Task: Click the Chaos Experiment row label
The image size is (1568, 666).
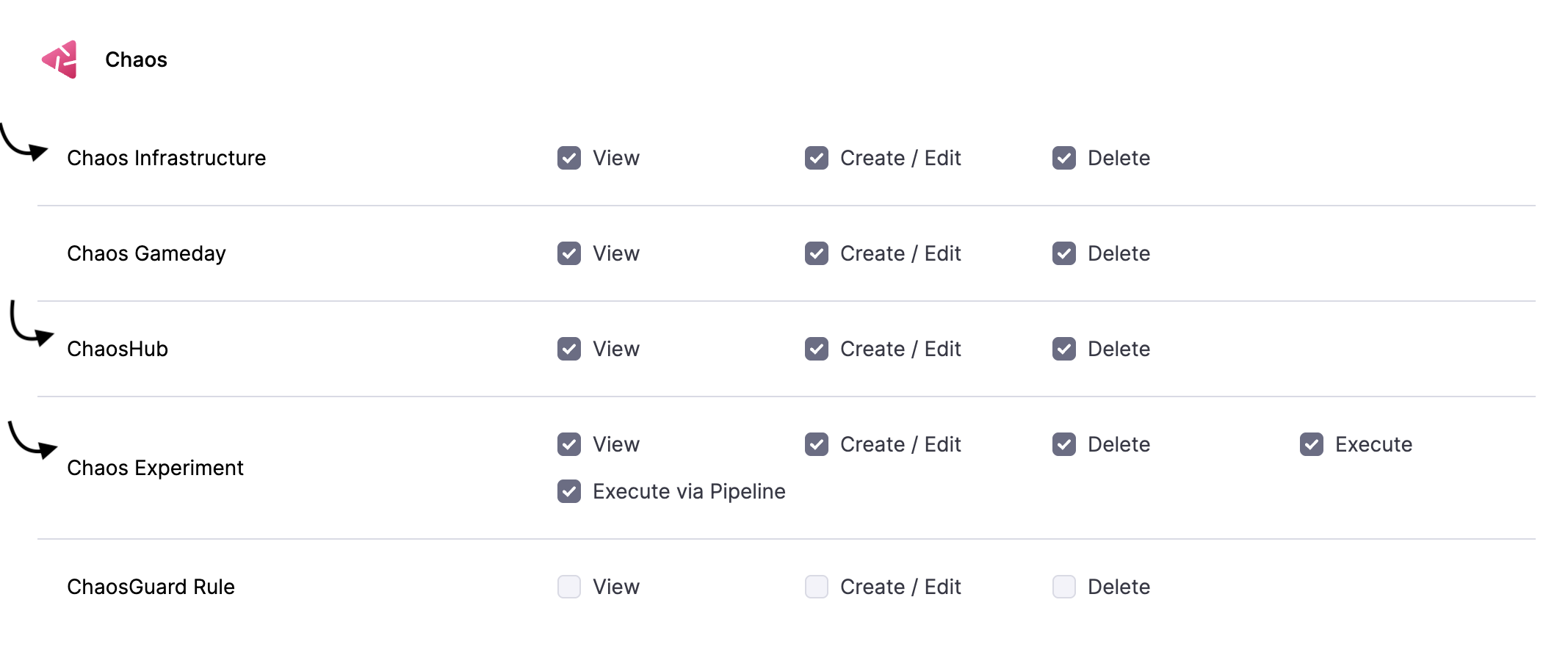Action: (x=155, y=468)
